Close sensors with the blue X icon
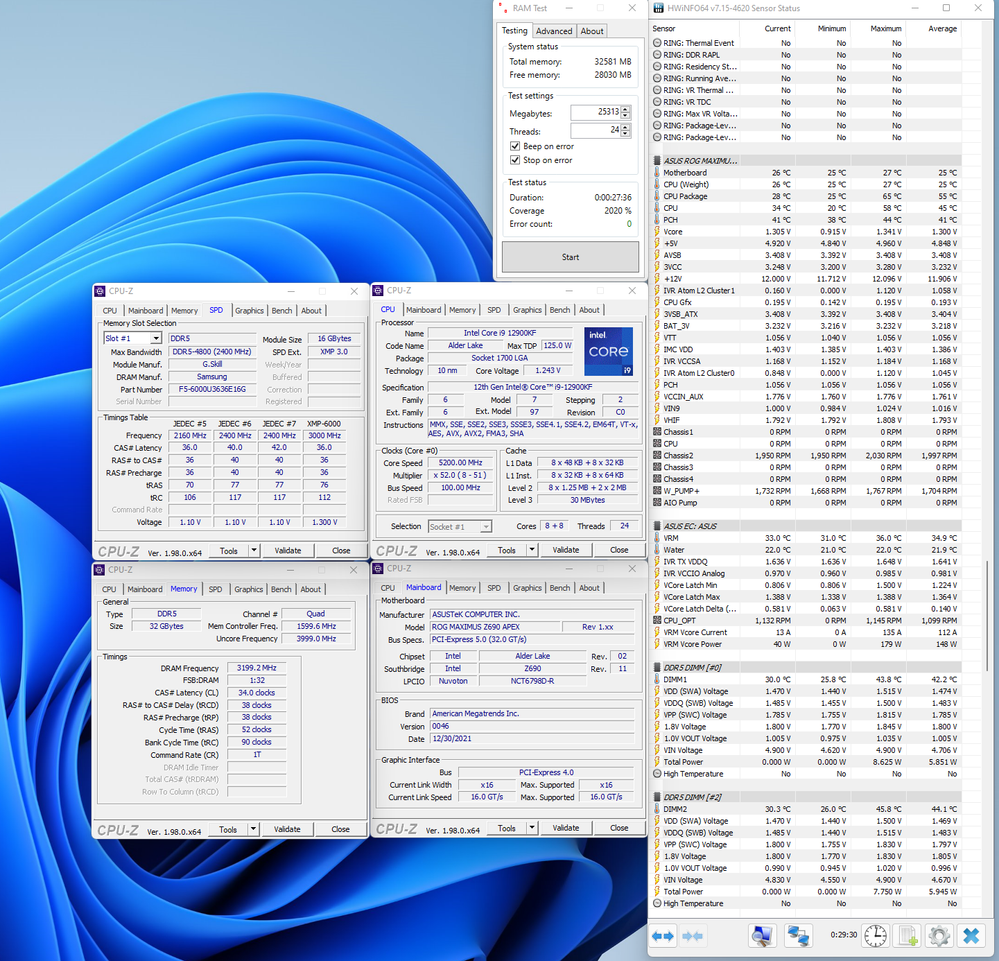 pos(971,936)
